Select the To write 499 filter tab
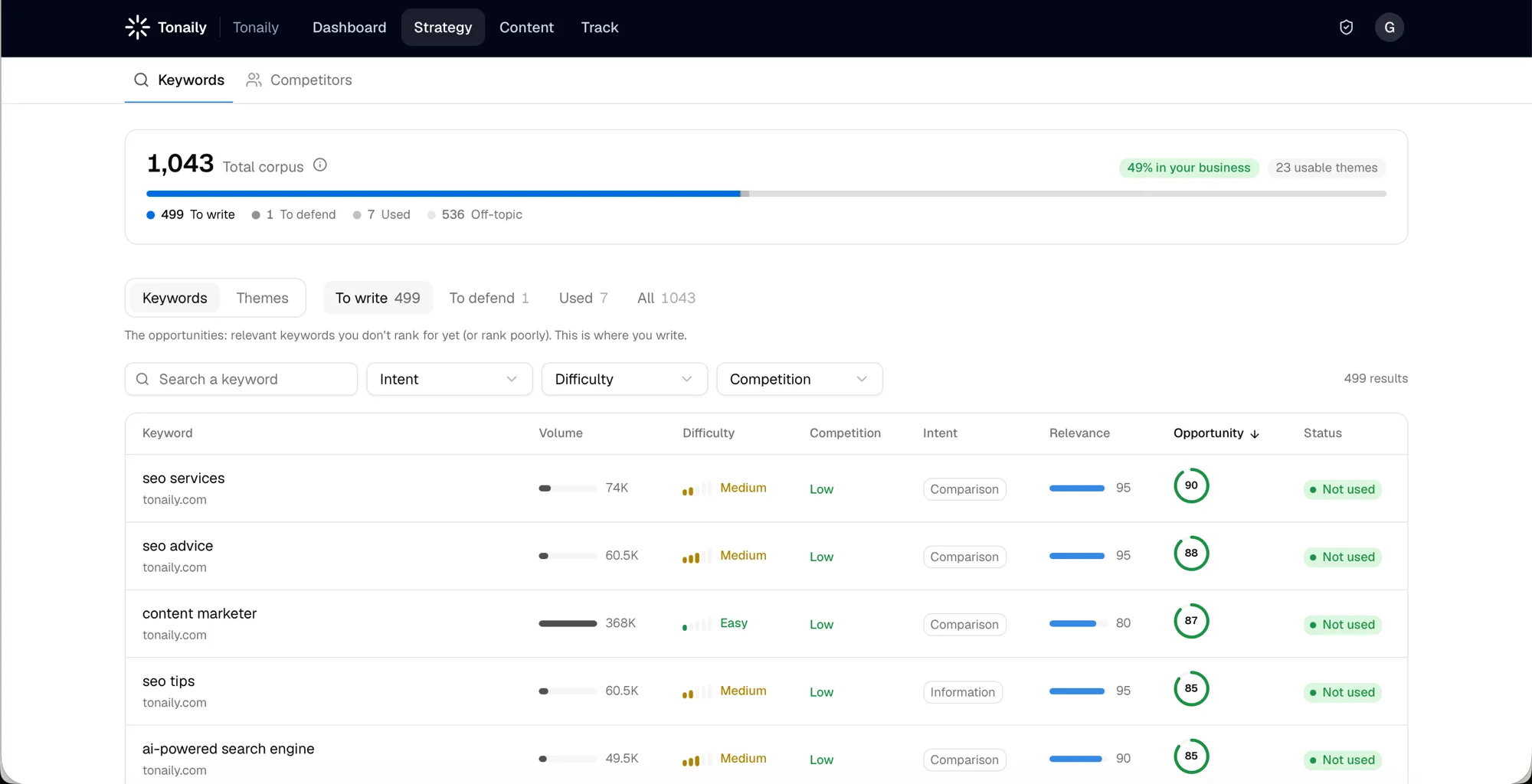This screenshot has height=784, width=1532. pos(378,298)
